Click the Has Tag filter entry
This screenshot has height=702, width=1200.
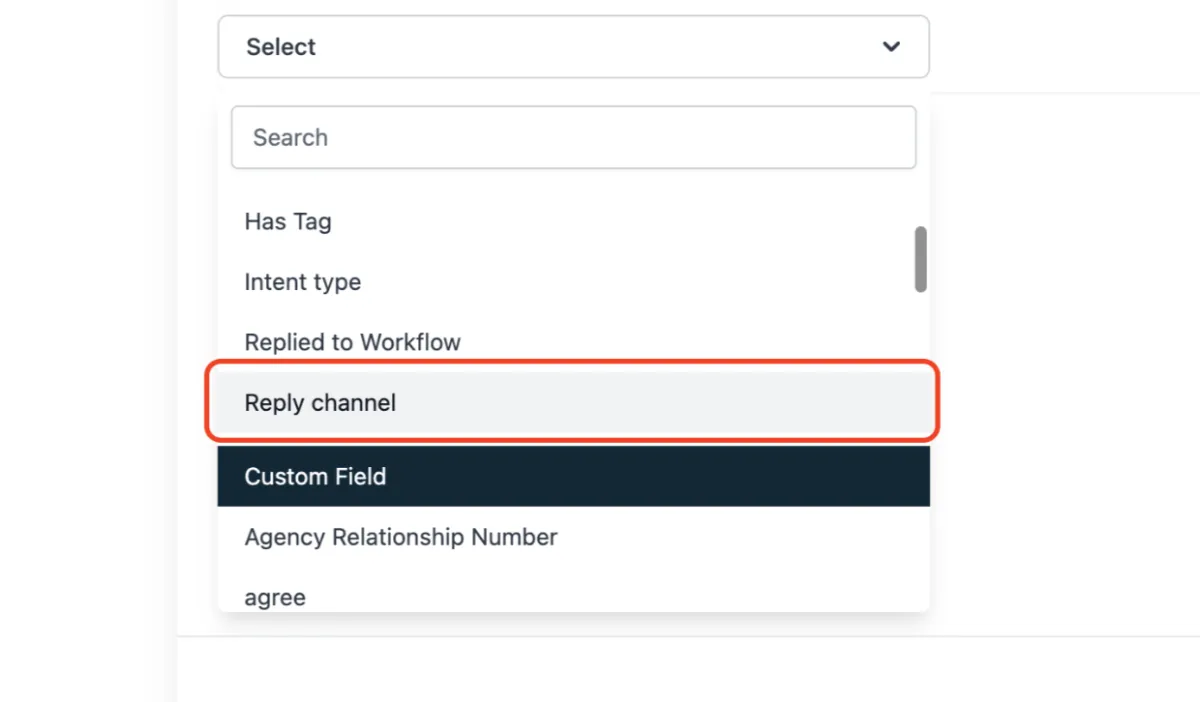point(288,221)
